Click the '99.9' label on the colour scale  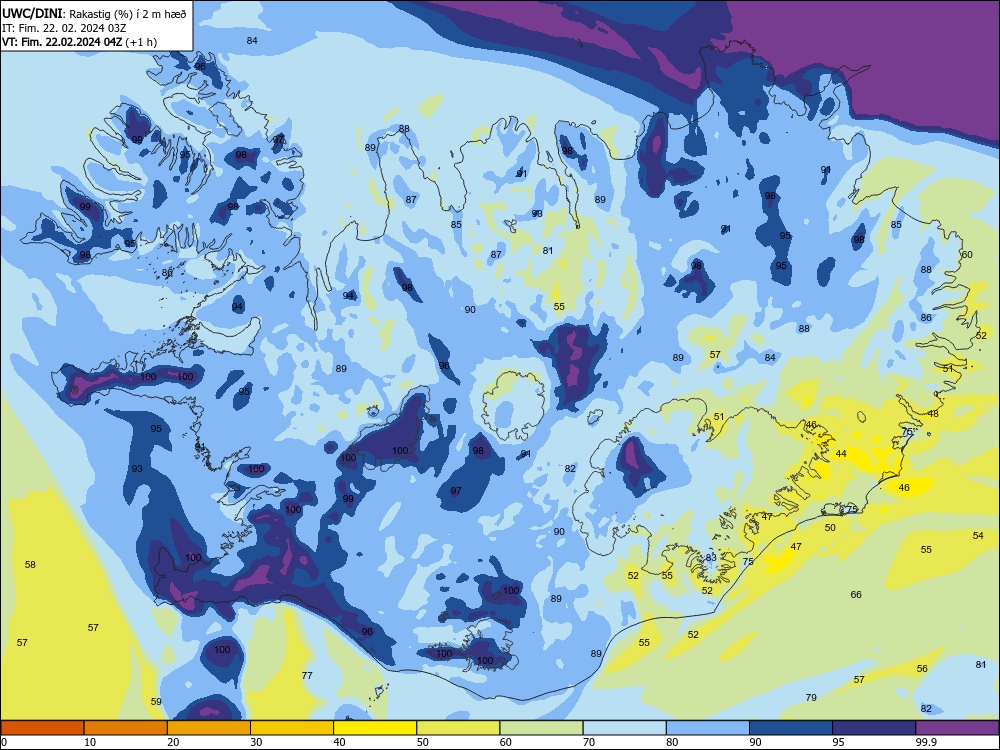(x=926, y=742)
